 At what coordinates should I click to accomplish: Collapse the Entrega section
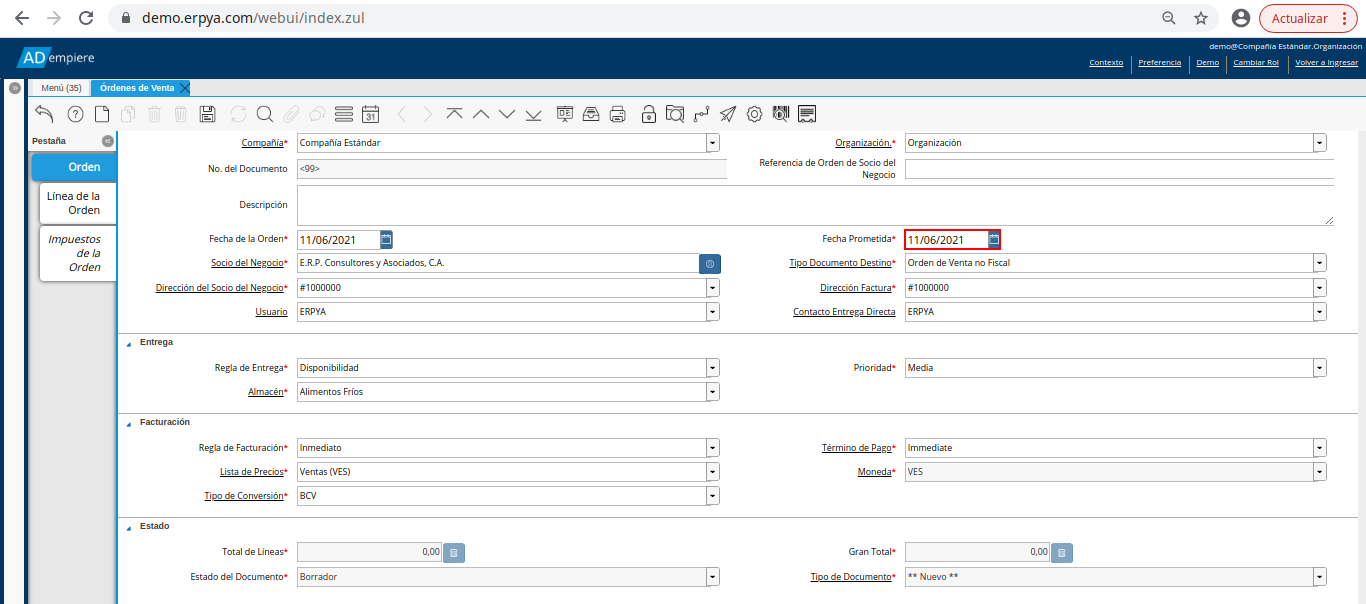point(128,343)
